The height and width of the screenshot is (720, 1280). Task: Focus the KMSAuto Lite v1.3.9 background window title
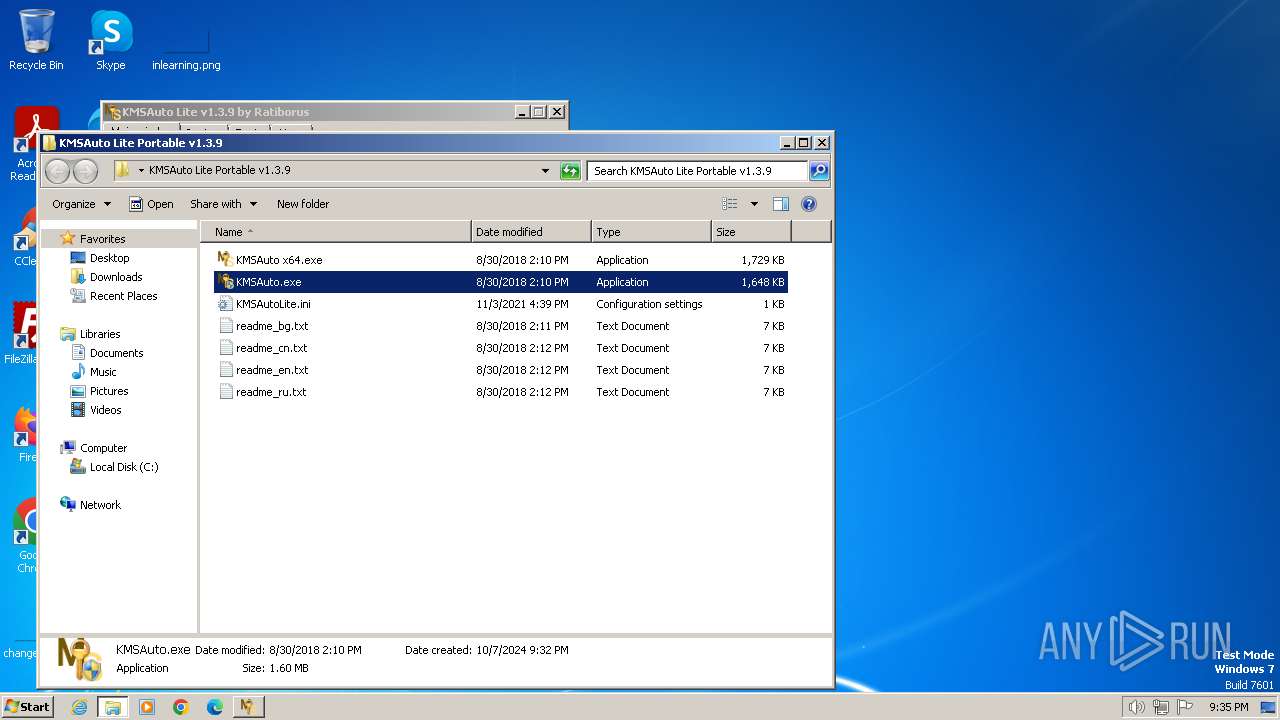215,112
